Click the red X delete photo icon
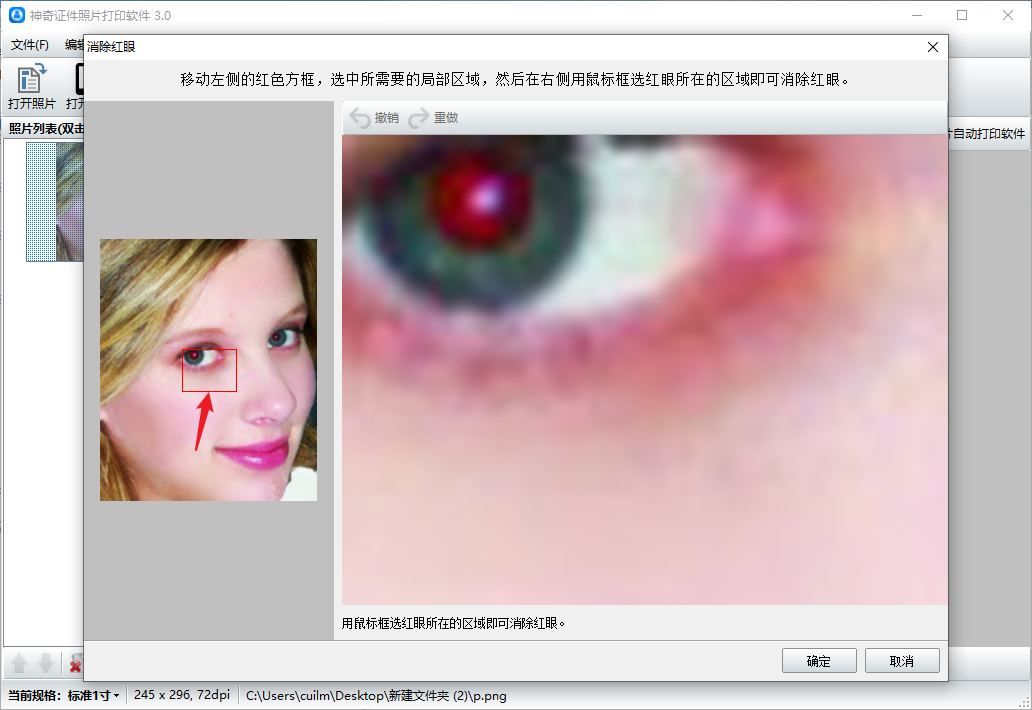1032x710 pixels. coord(75,664)
